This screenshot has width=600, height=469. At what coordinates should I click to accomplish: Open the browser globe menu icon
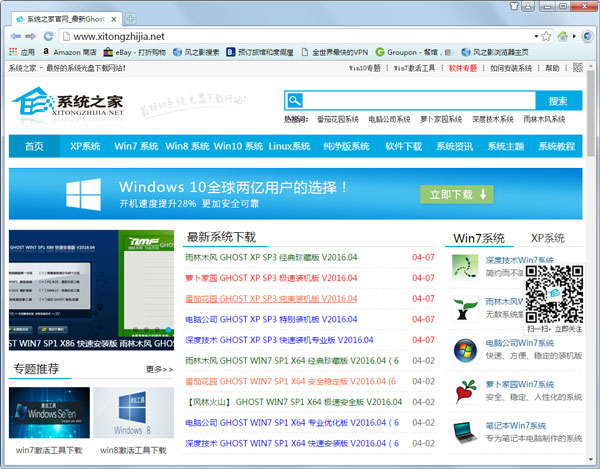pyautogui.click(x=587, y=36)
